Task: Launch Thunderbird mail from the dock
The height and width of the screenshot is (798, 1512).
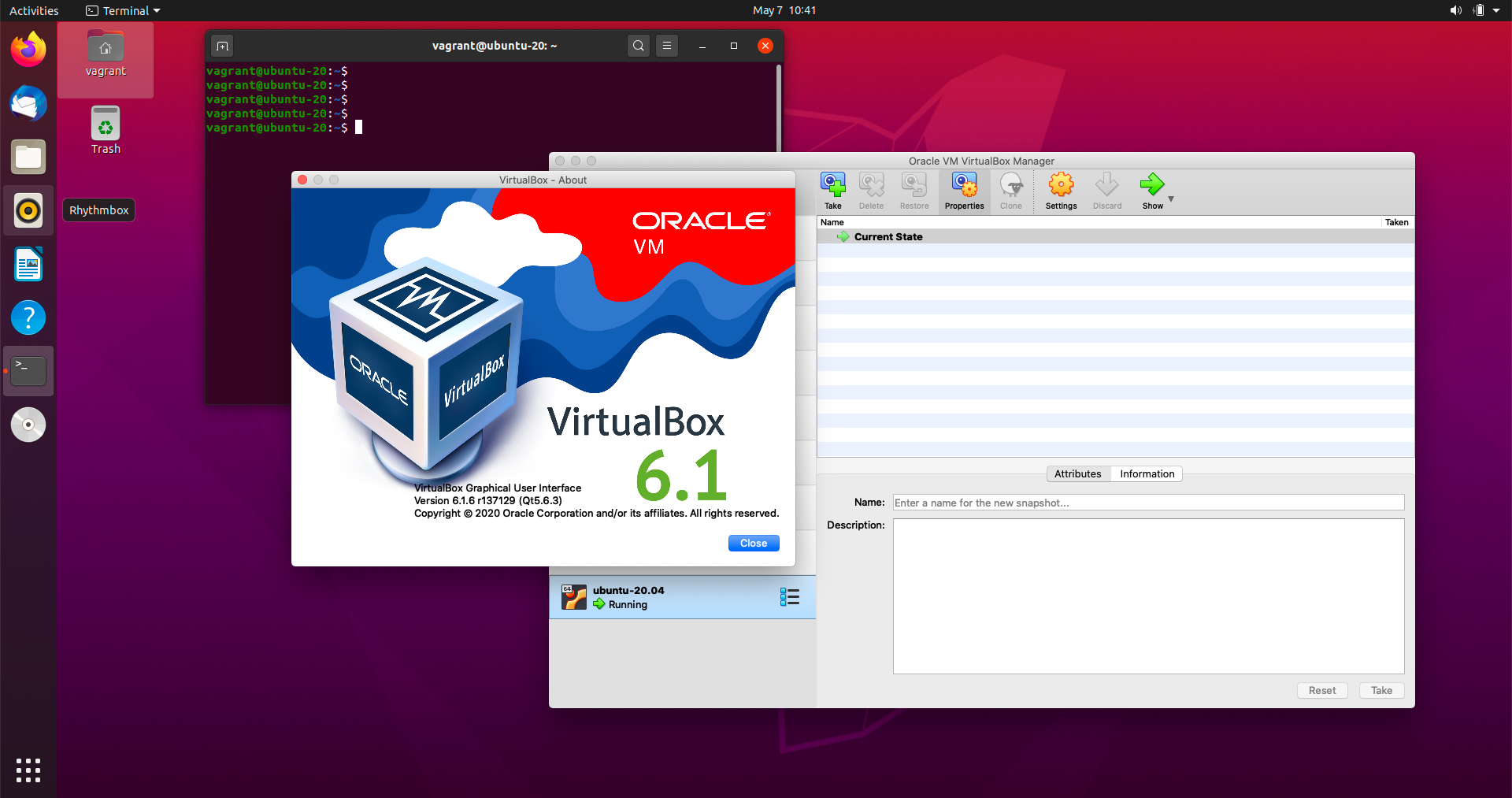Action: [28, 103]
